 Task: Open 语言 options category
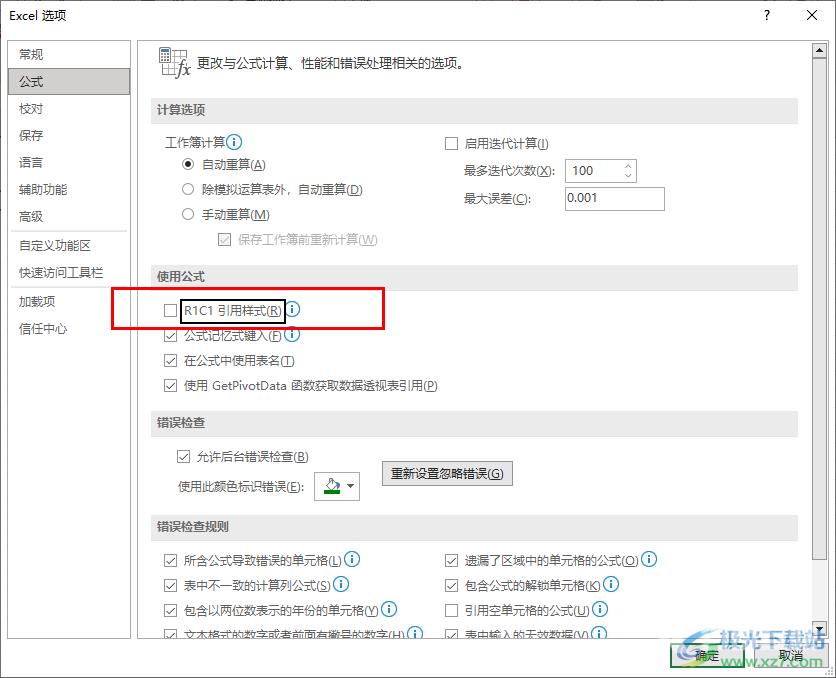point(69,163)
